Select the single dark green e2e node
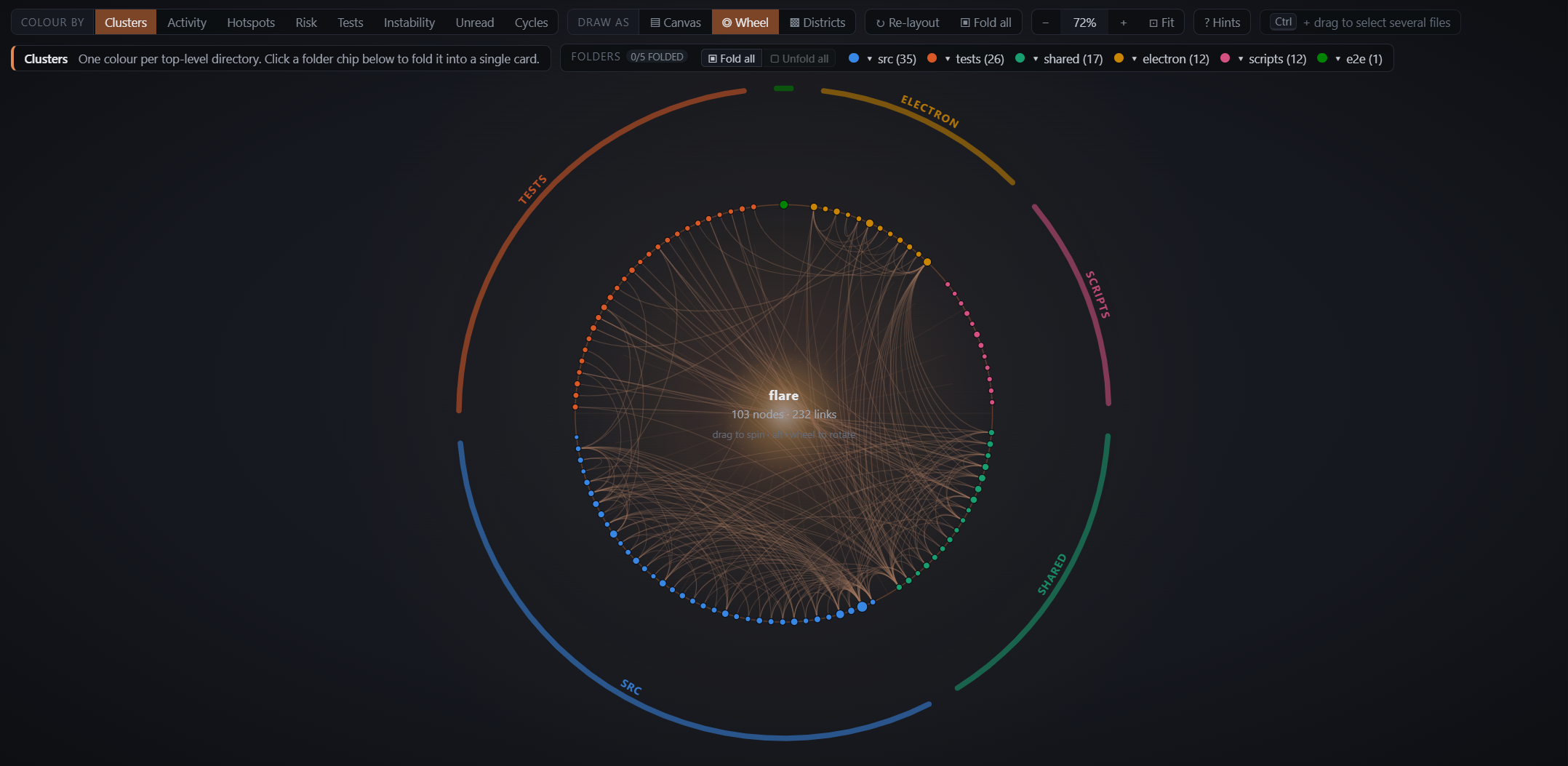Image resolution: width=1568 pixels, height=766 pixels. 784,204
